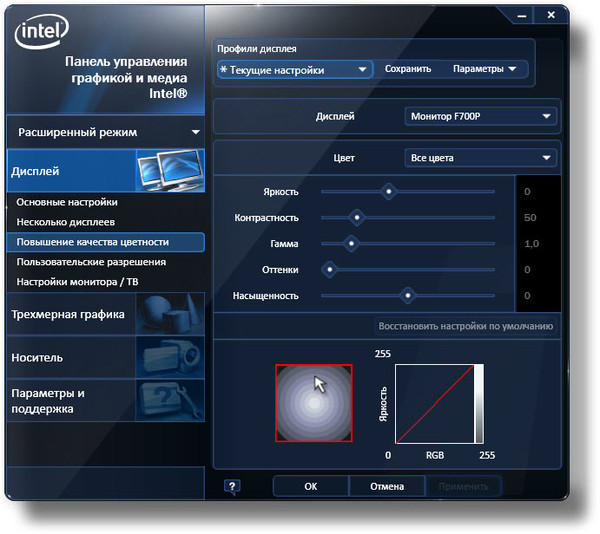Close the Intel control panel window
600x534 pixels.
pos(551,15)
